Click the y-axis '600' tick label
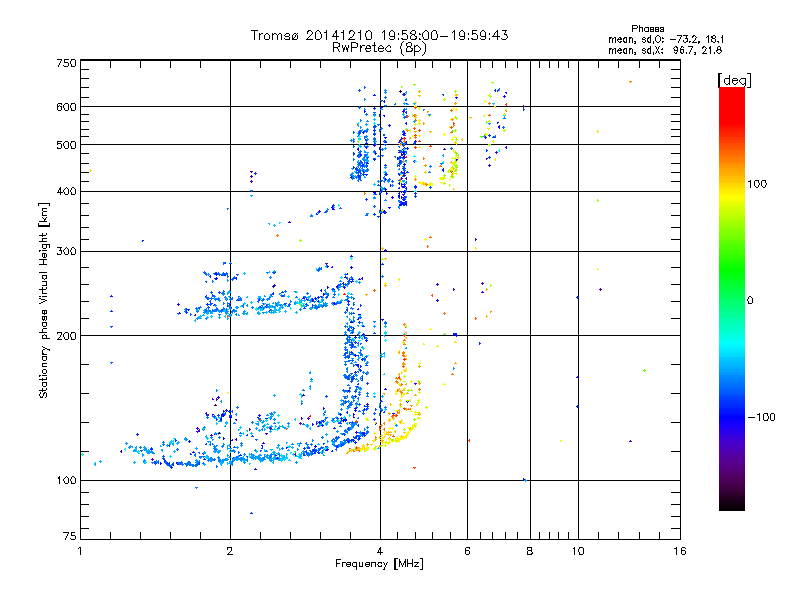Image resolution: width=800 pixels, height=600 pixels. pos(66,107)
